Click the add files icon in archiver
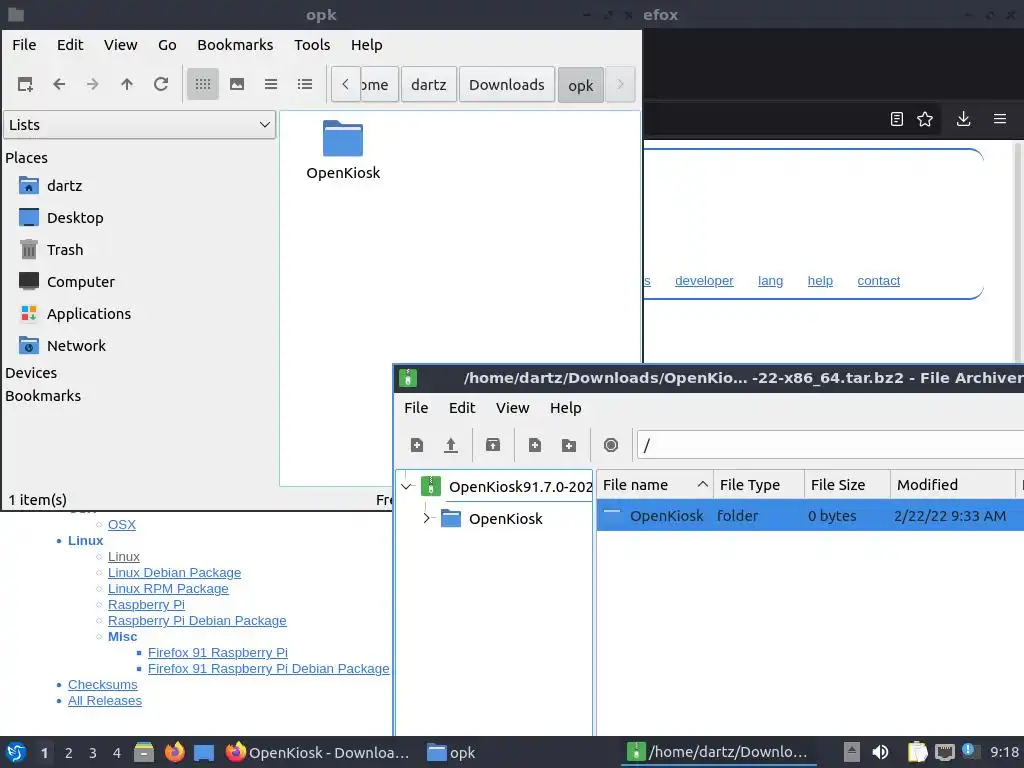1024x768 pixels. pyautogui.click(x=535, y=445)
